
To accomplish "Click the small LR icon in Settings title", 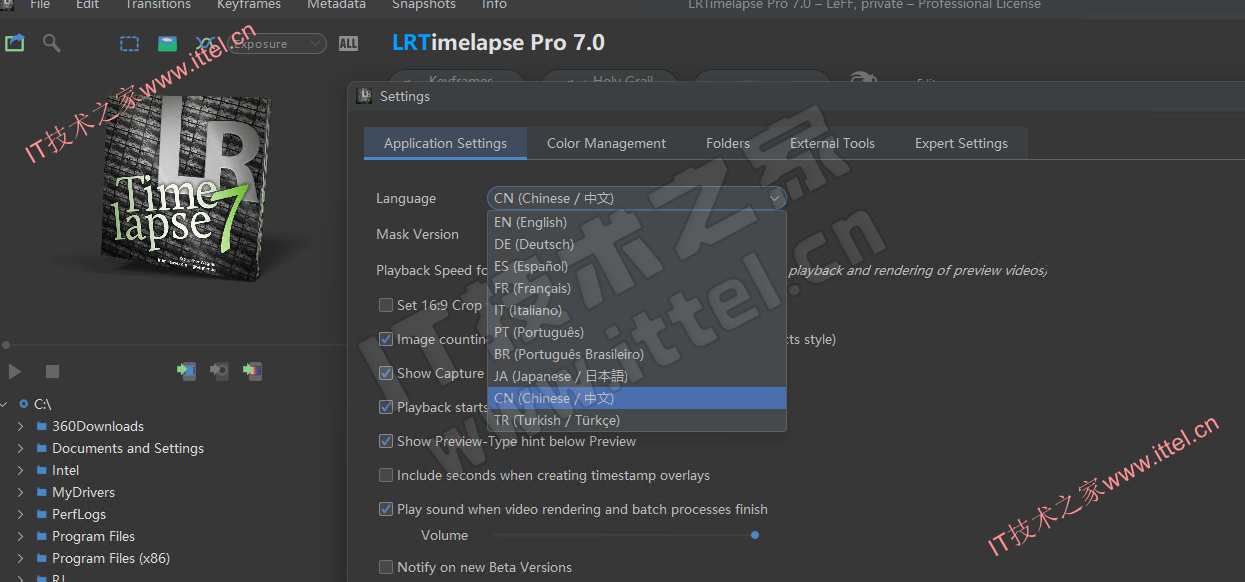I will point(365,96).
